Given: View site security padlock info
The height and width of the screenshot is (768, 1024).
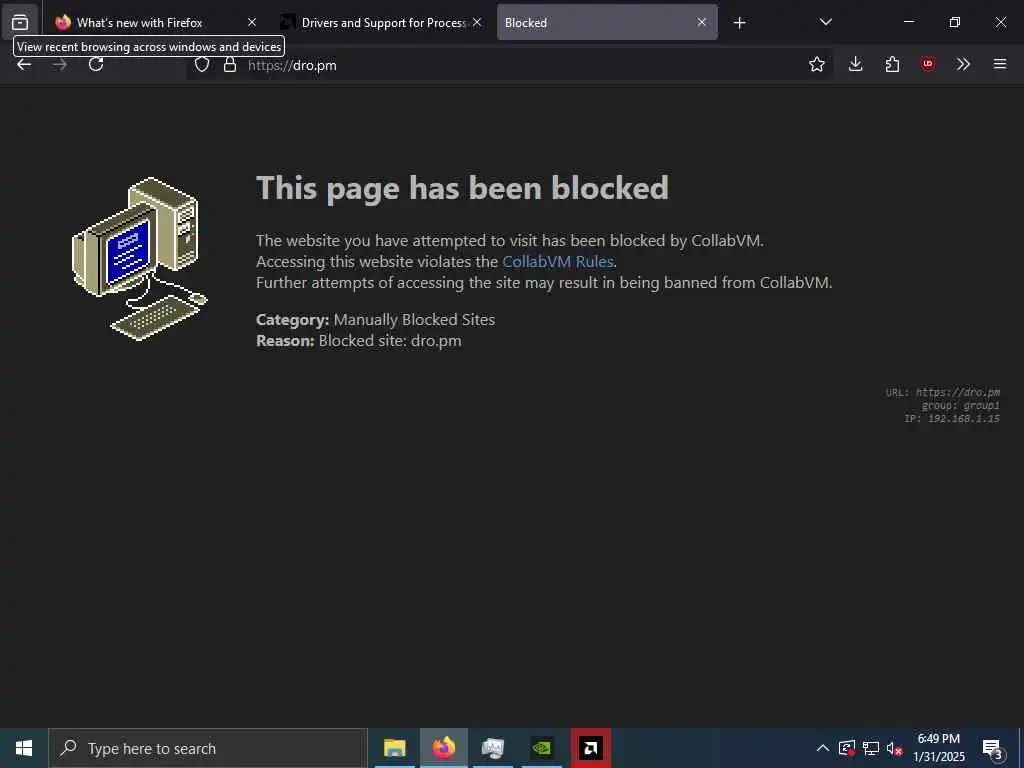Looking at the screenshot, I should point(230,65).
